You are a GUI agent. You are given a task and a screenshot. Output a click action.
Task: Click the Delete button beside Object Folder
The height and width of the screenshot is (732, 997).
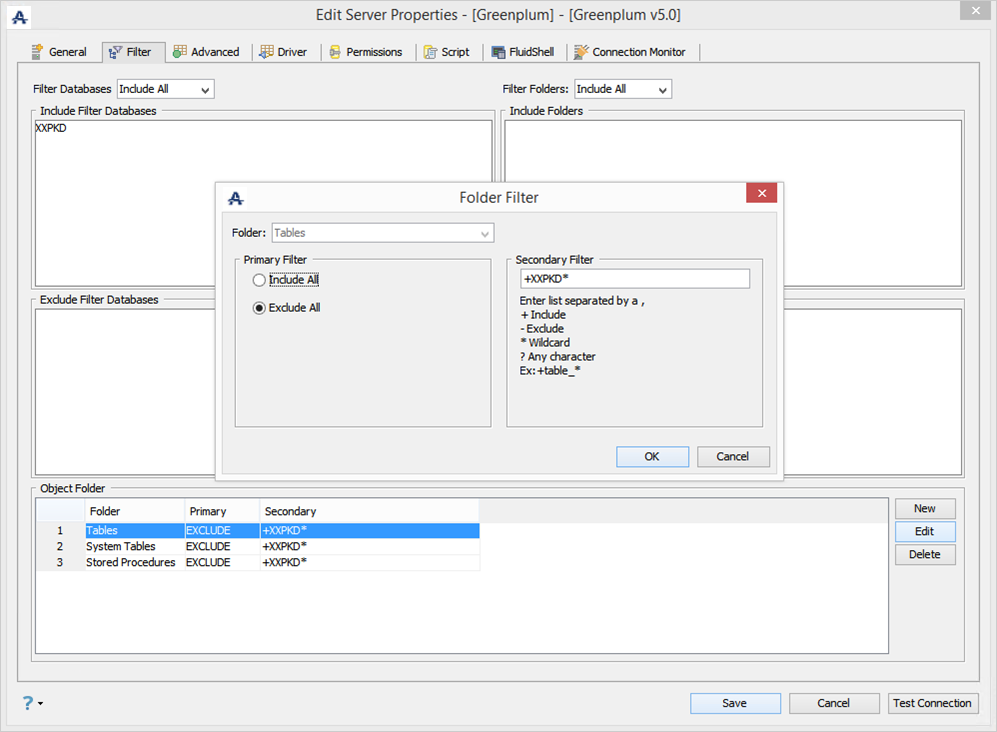925,554
